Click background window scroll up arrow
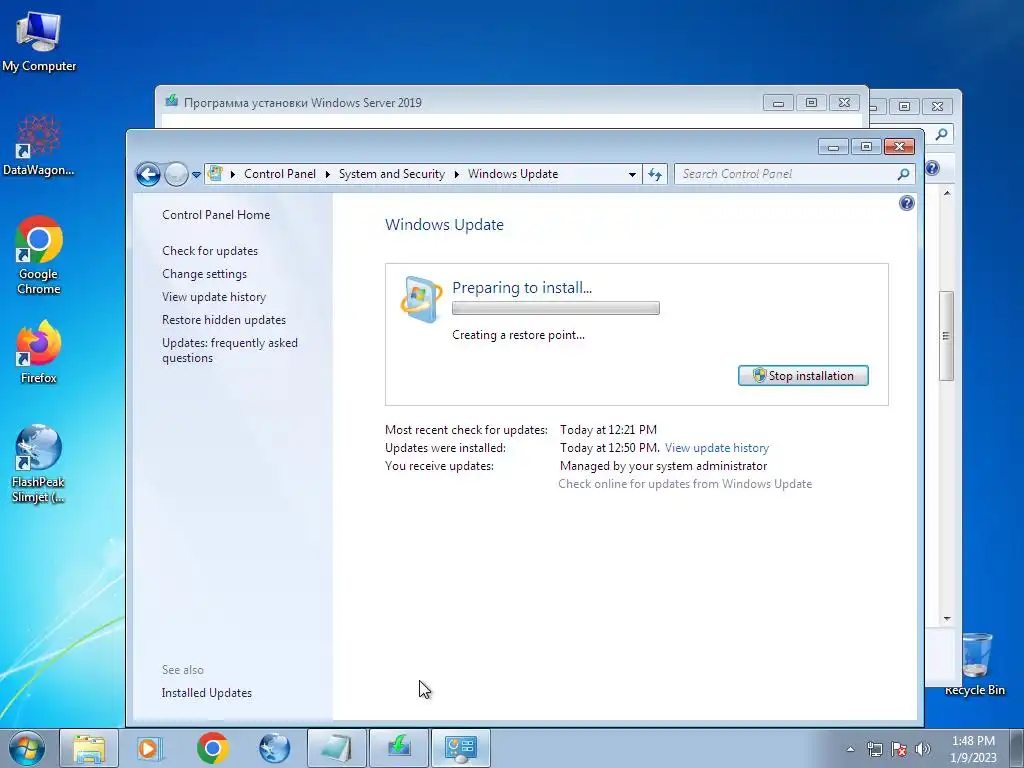 click(x=947, y=194)
